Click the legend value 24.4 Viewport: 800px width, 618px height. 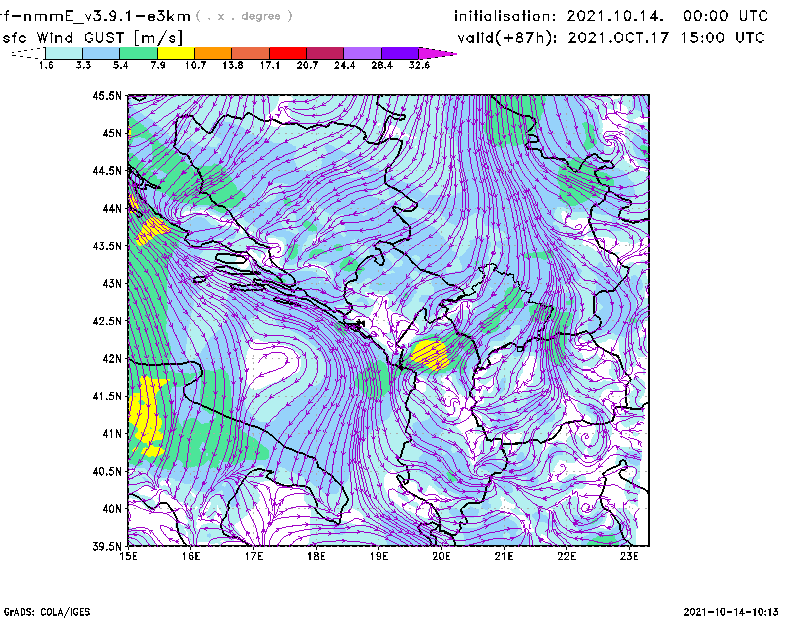344,65
